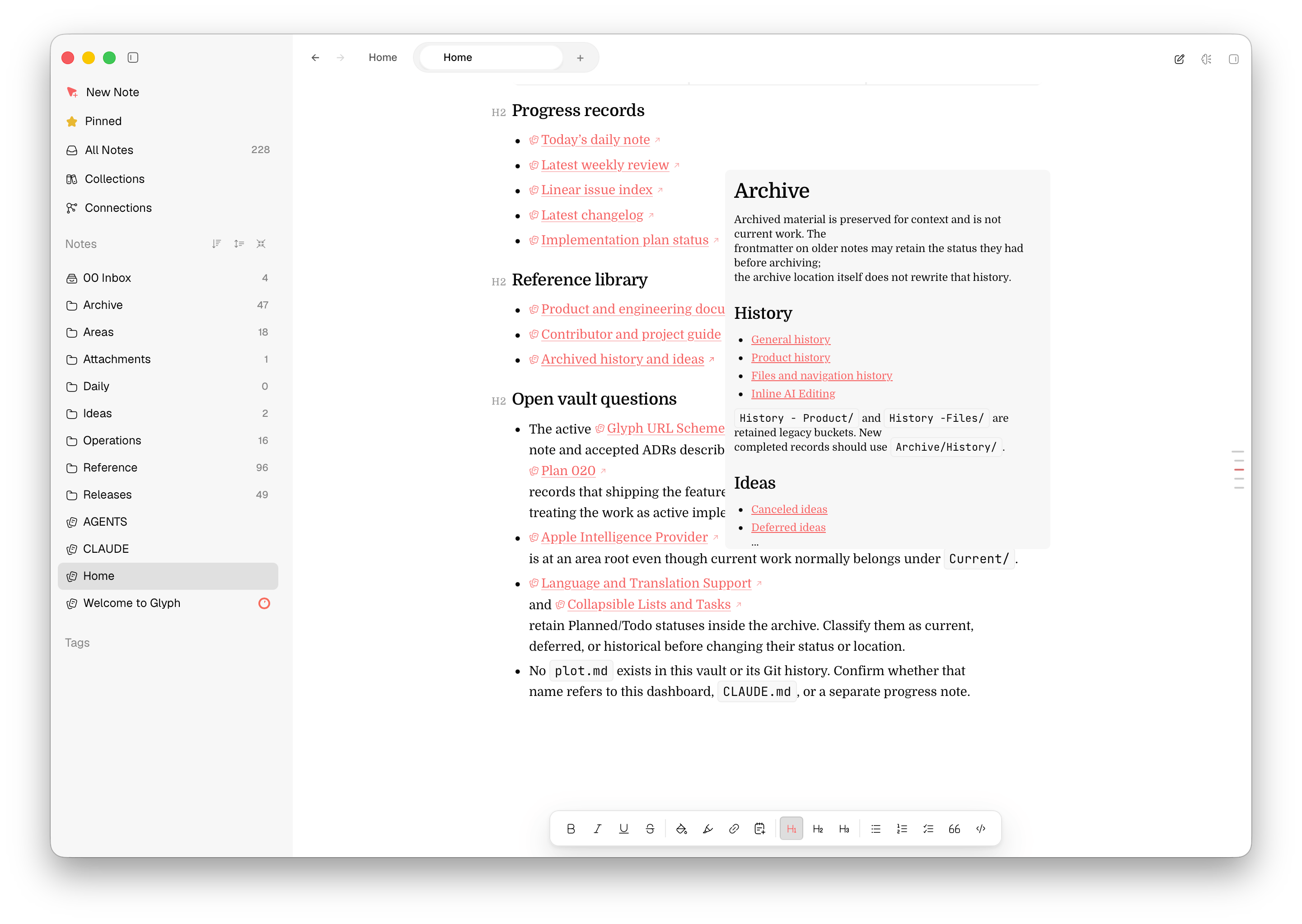Toggle Heading 2 style
Image resolution: width=1302 pixels, height=924 pixels.
(818, 828)
